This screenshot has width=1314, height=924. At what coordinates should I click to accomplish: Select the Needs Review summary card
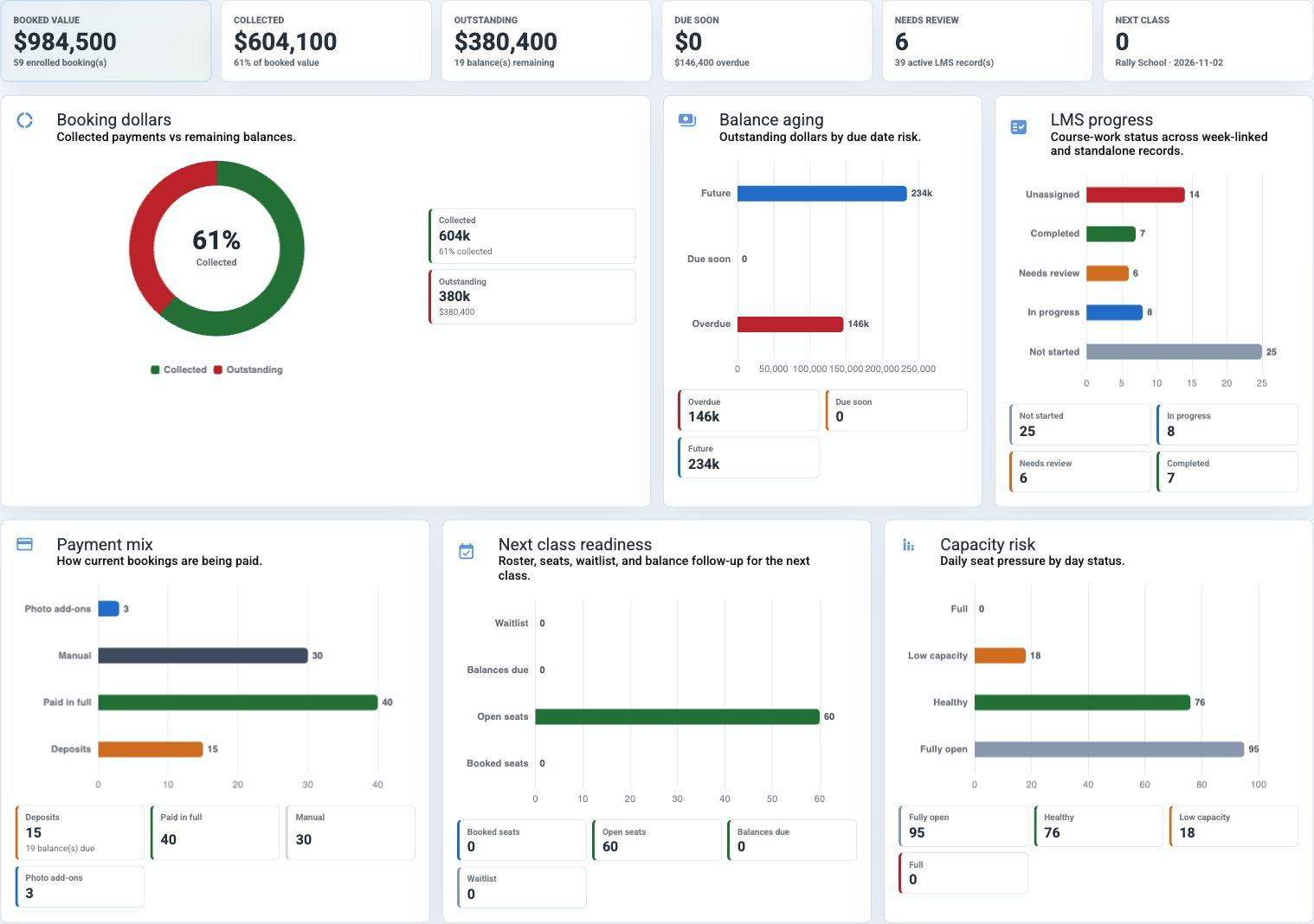click(987, 41)
